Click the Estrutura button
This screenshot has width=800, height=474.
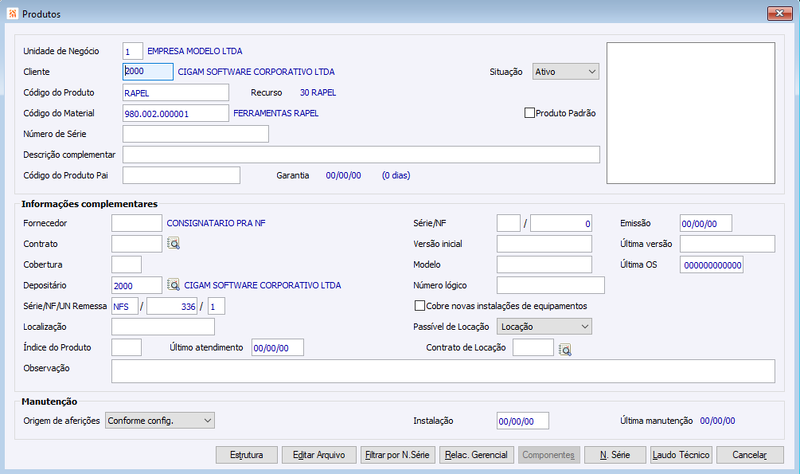246,455
